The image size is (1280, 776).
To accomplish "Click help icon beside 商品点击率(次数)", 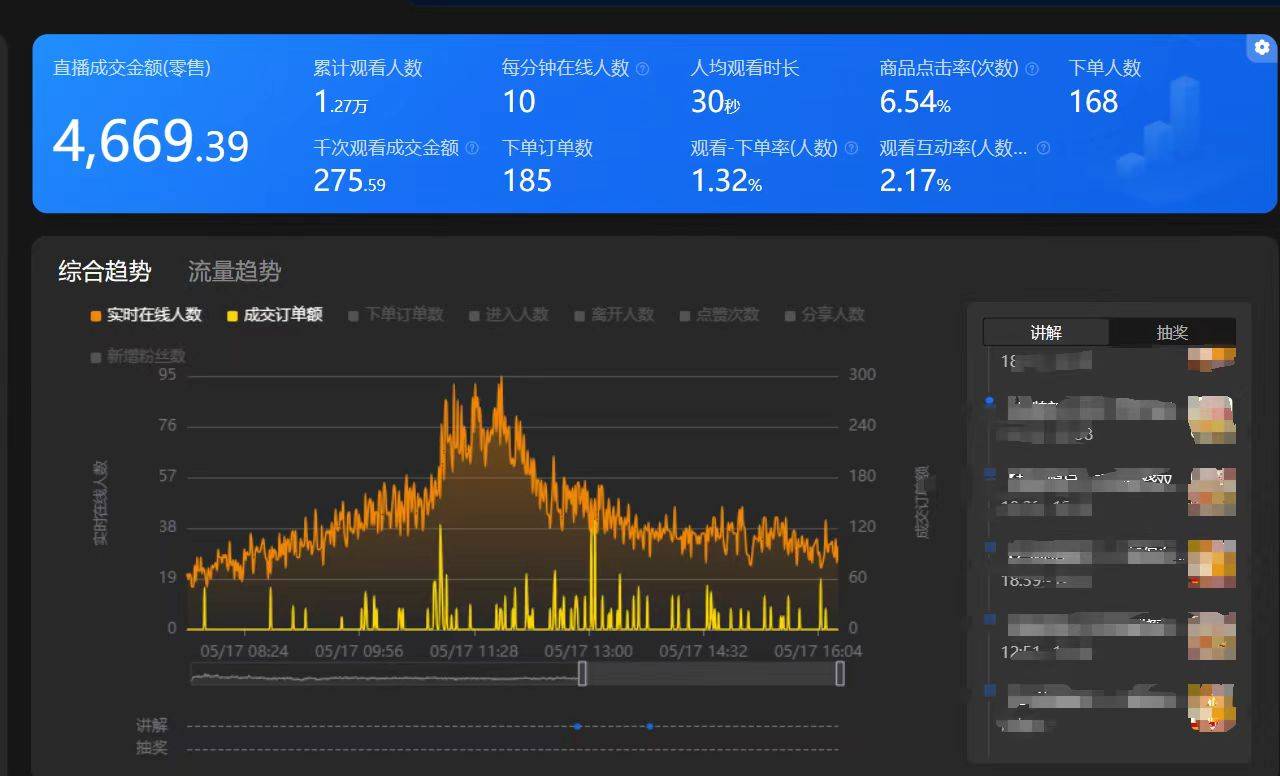I will click(x=1032, y=69).
